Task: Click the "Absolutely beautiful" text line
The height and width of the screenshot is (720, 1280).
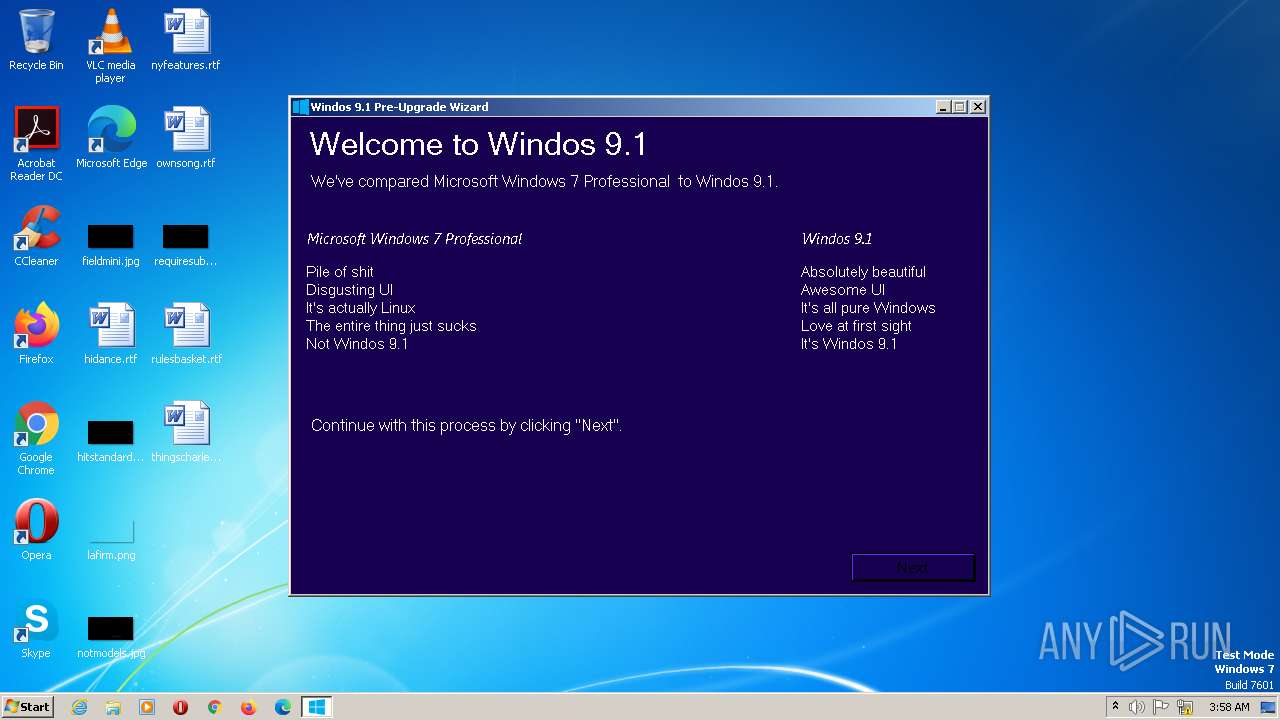Action: (863, 272)
